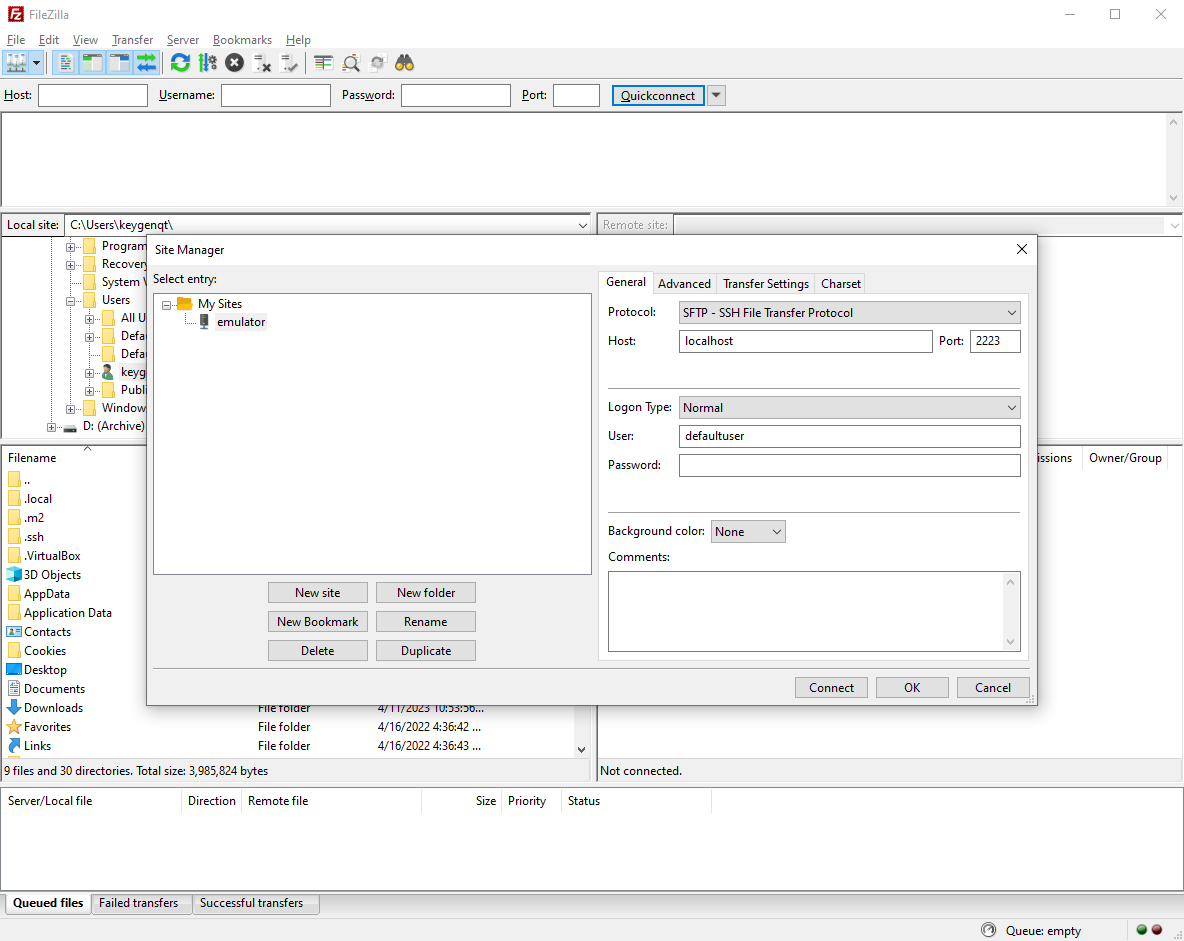Switch to the Advanced tab
Viewport: 1184px width, 941px height.
click(684, 284)
